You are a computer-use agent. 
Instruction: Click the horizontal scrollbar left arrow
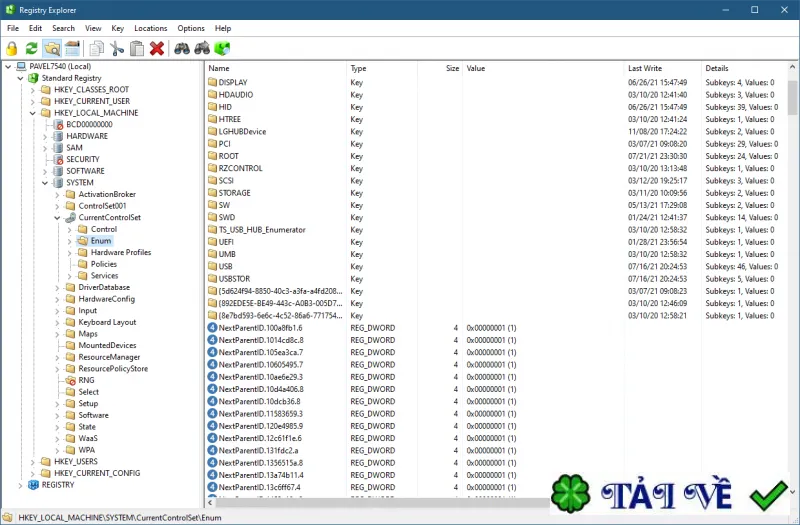(210, 503)
